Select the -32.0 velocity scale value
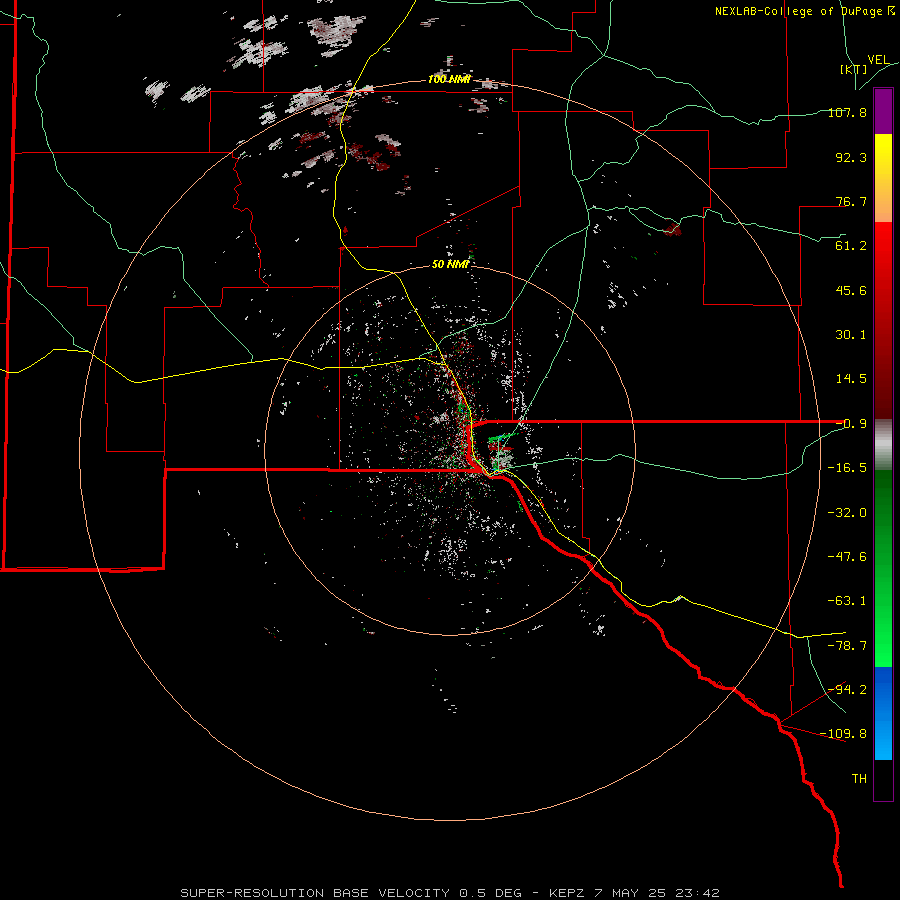The image size is (900, 900). (x=847, y=513)
